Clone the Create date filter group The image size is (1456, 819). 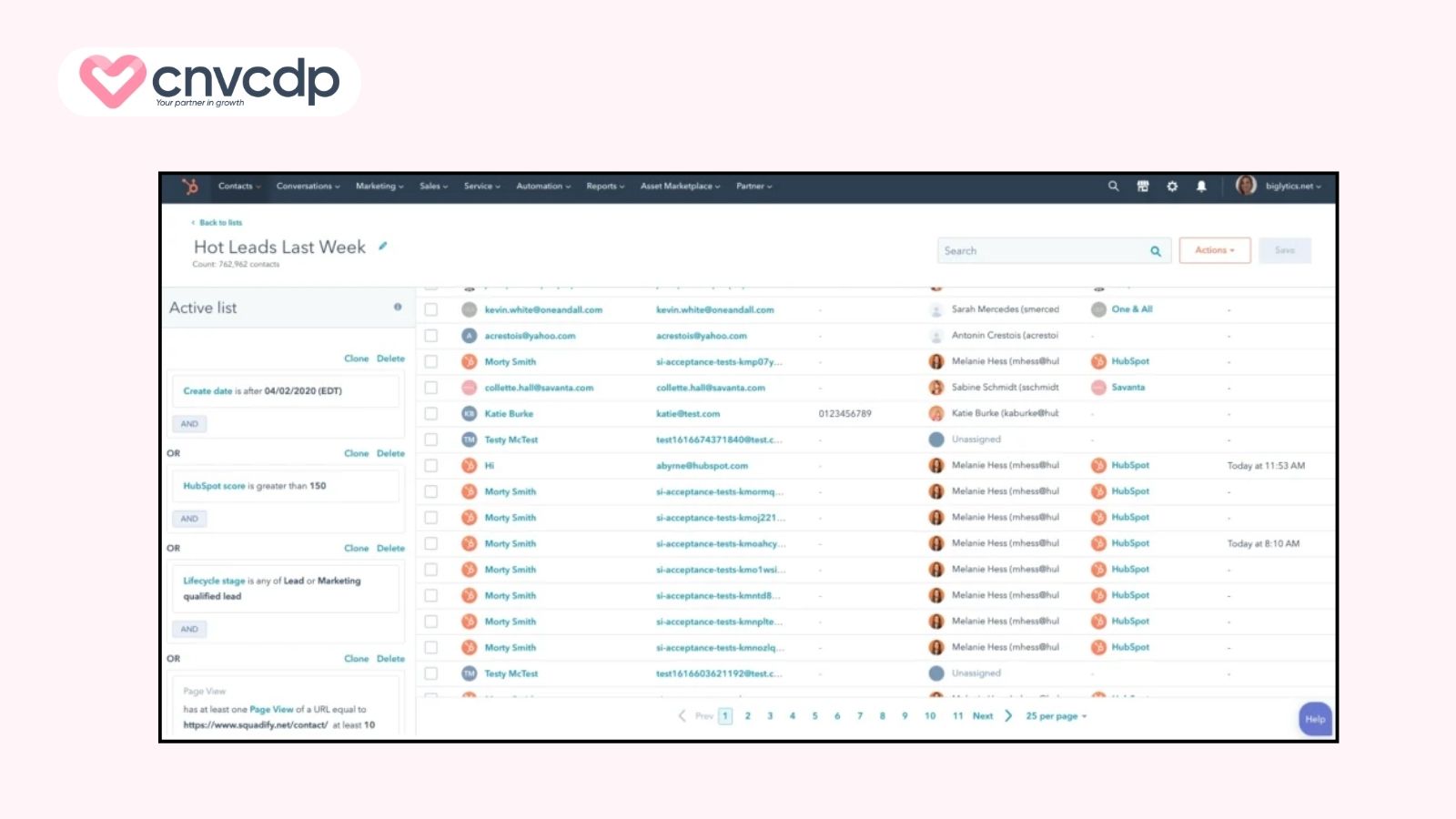point(357,359)
